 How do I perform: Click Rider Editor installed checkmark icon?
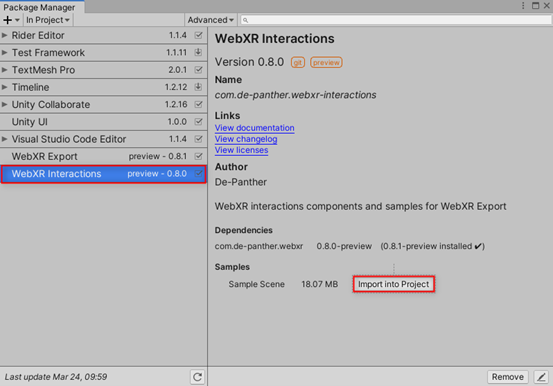pyautogui.click(x=199, y=35)
